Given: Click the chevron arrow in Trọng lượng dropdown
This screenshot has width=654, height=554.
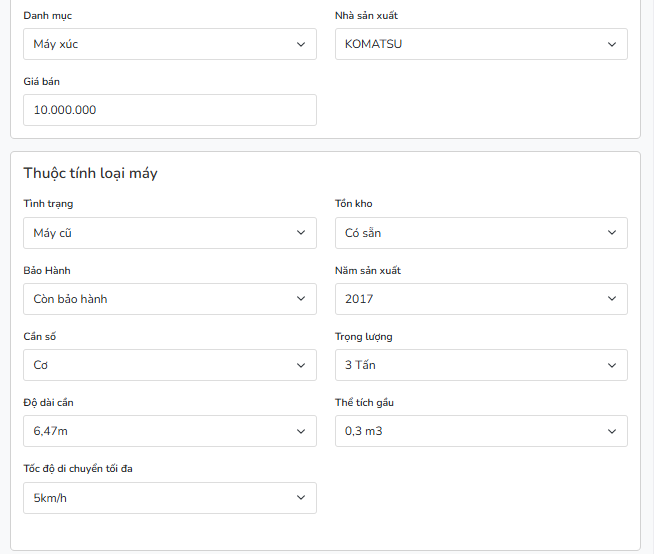Looking at the screenshot, I should click(612, 365).
